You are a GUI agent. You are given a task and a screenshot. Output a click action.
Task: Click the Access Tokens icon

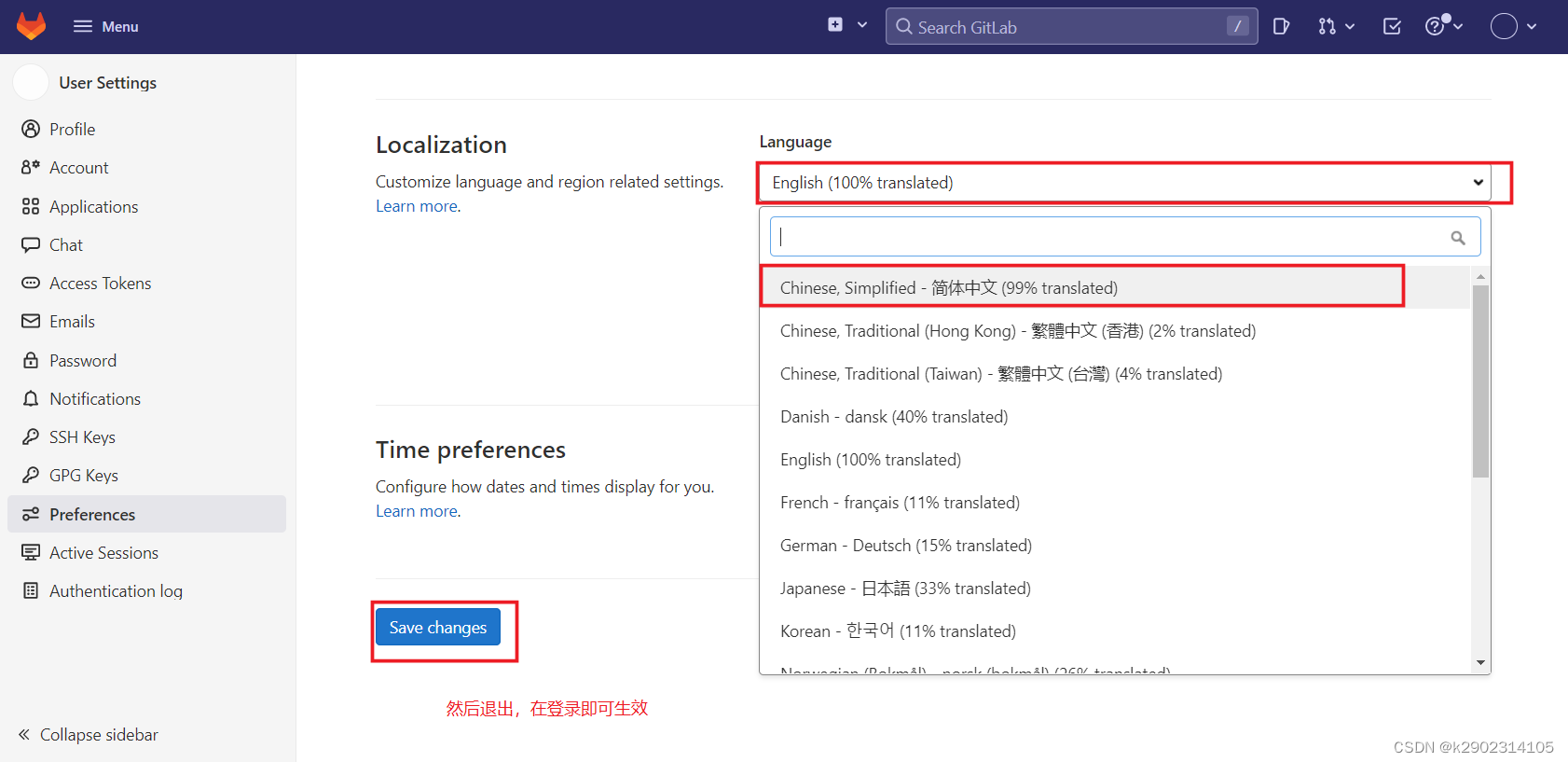31,283
